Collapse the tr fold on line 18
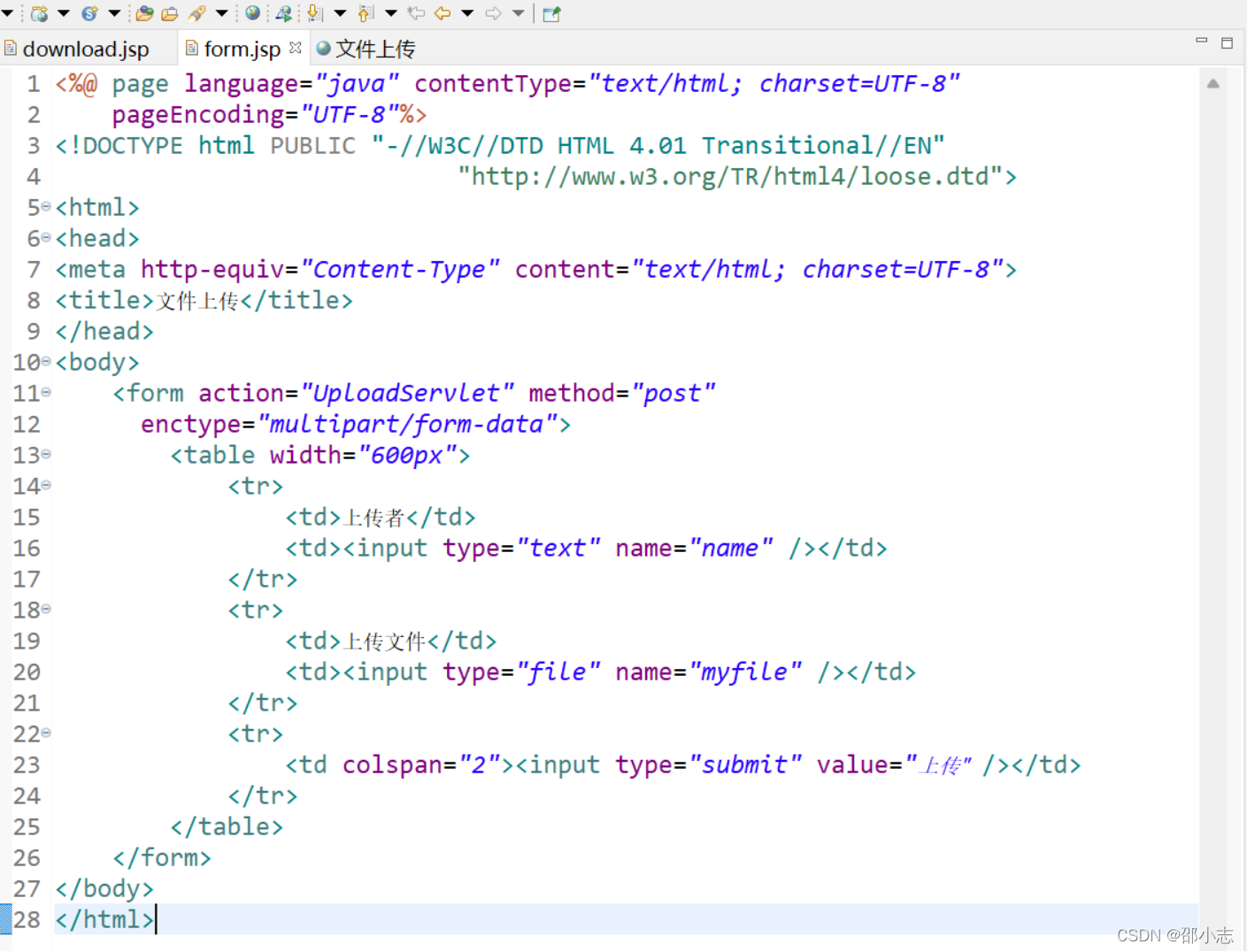Viewport: 1247px width, 952px height. point(46,610)
